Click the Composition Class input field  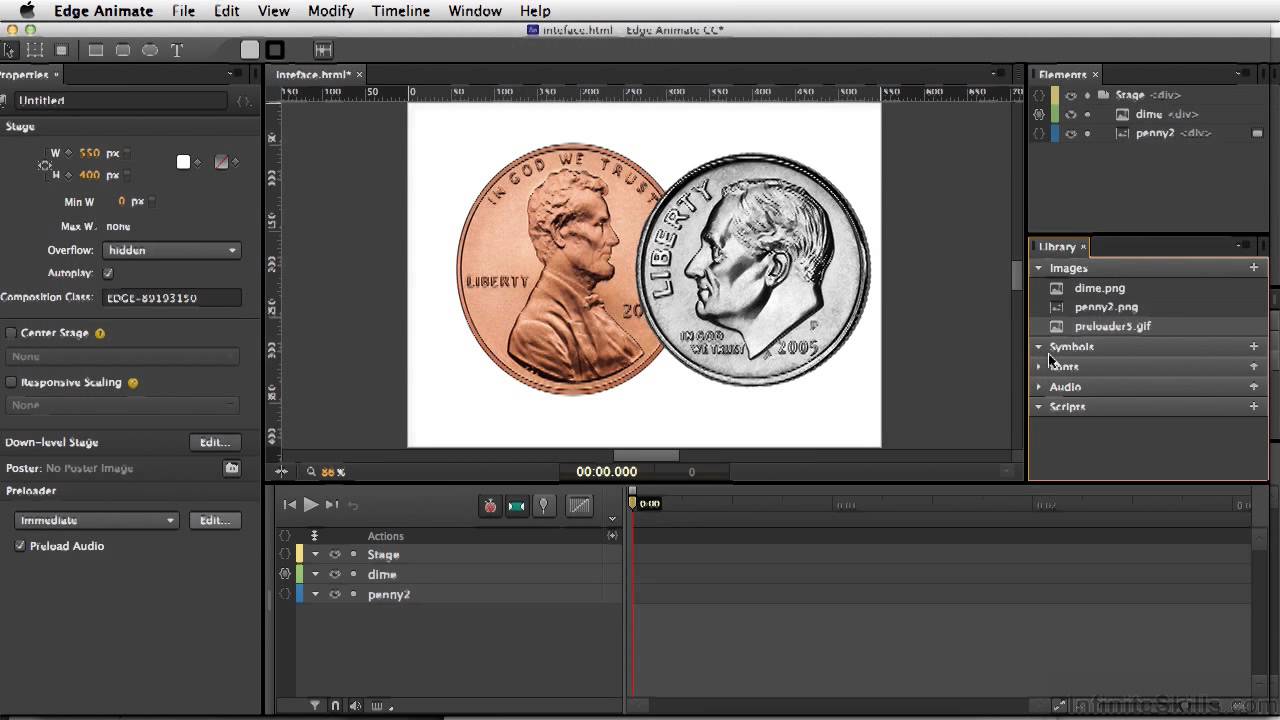click(x=171, y=298)
